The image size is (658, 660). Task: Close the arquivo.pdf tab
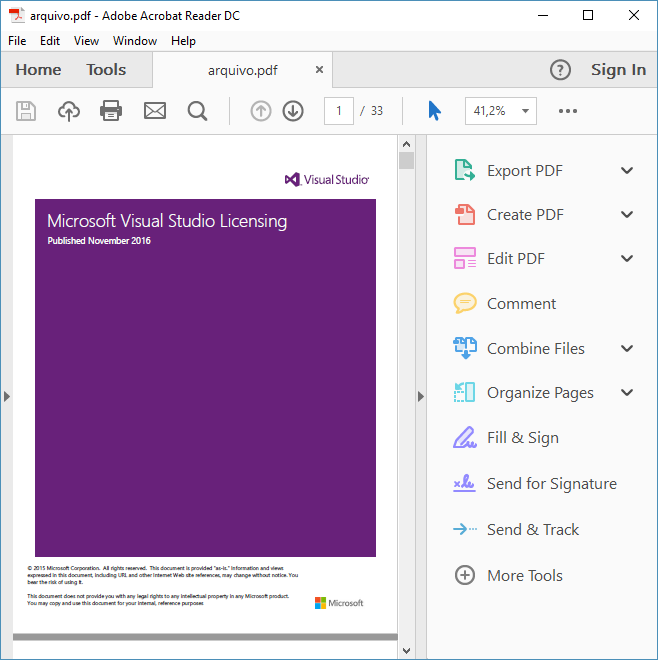(320, 69)
